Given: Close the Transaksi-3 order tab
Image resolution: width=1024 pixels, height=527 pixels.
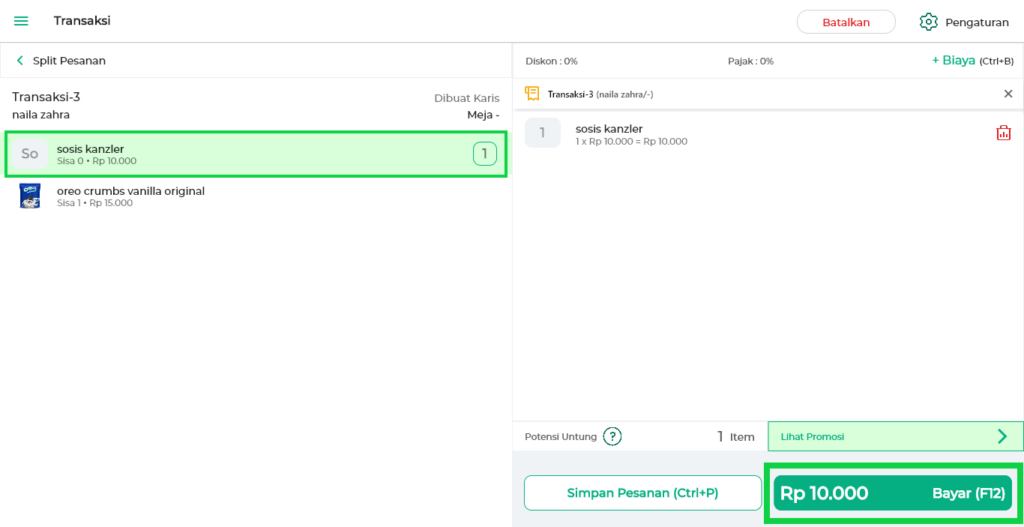Looking at the screenshot, I should 1007,94.
